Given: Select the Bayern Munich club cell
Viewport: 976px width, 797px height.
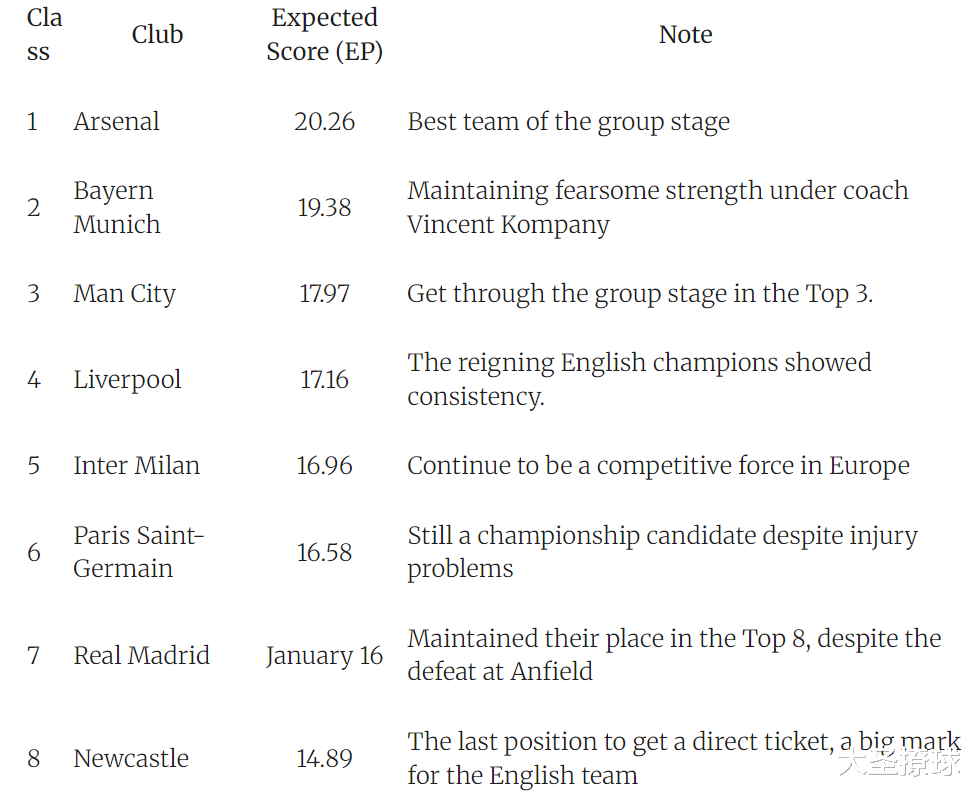Looking at the screenshot, I should [116, 207].
